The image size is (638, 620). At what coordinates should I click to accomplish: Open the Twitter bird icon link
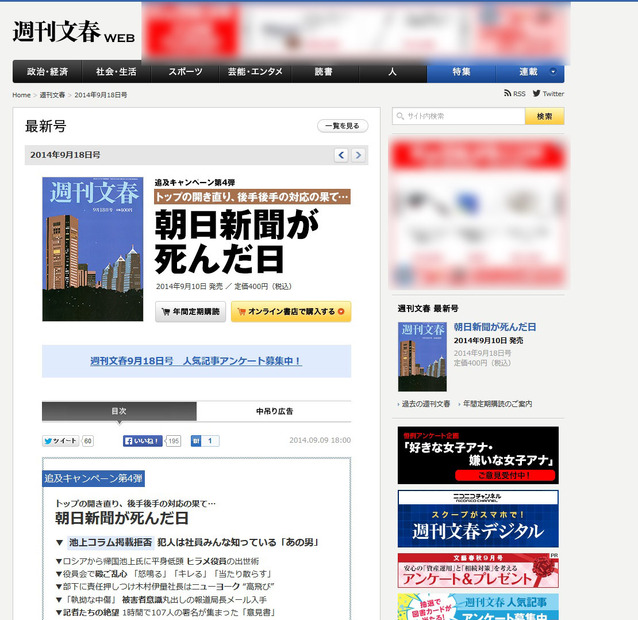point(537,94)
